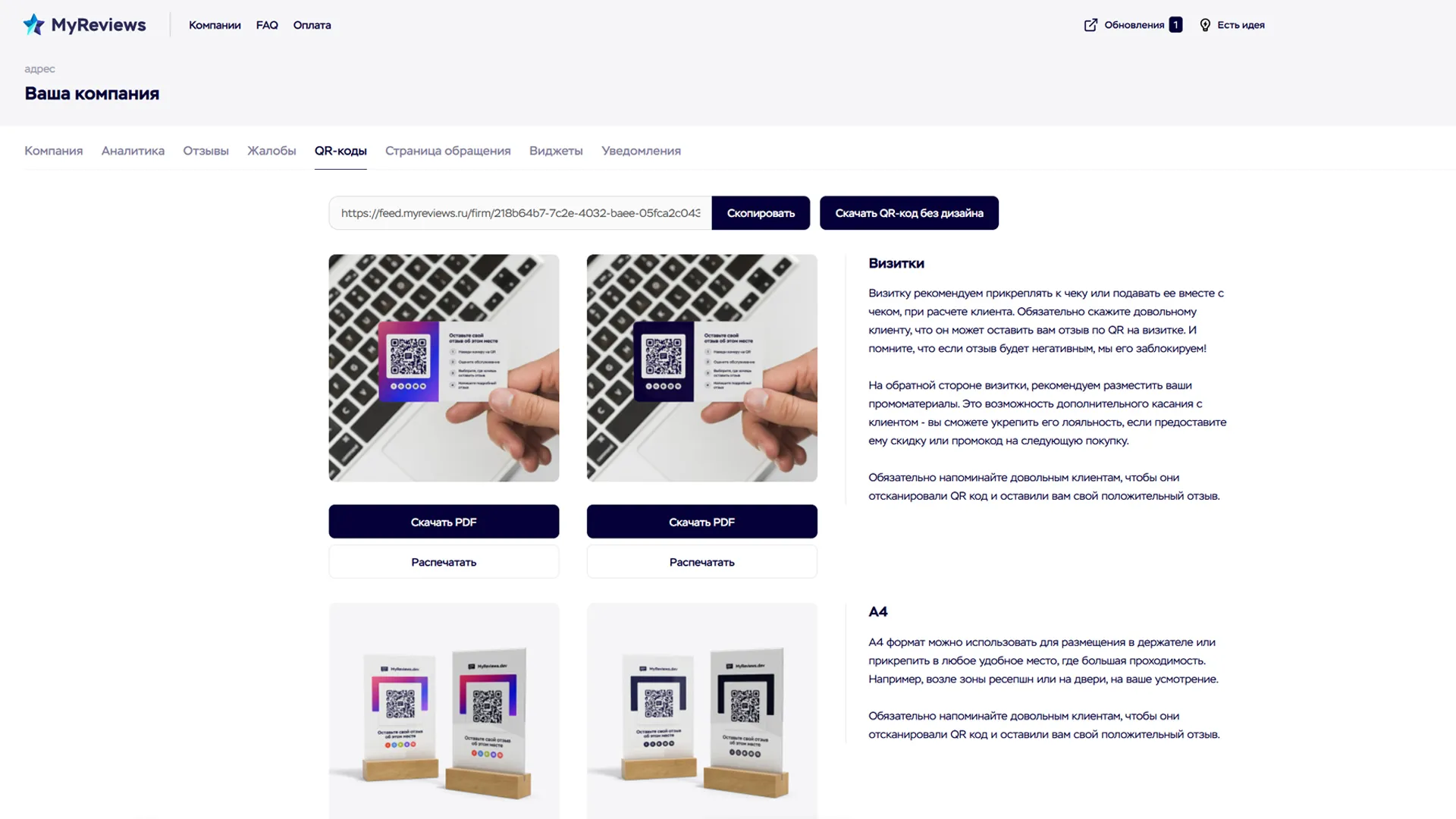The height and width of the screenshot is (819, 1456).
Task: Select the gradient business card preview thumbnail
Action: pyautogui.click(x=444, y=368)
